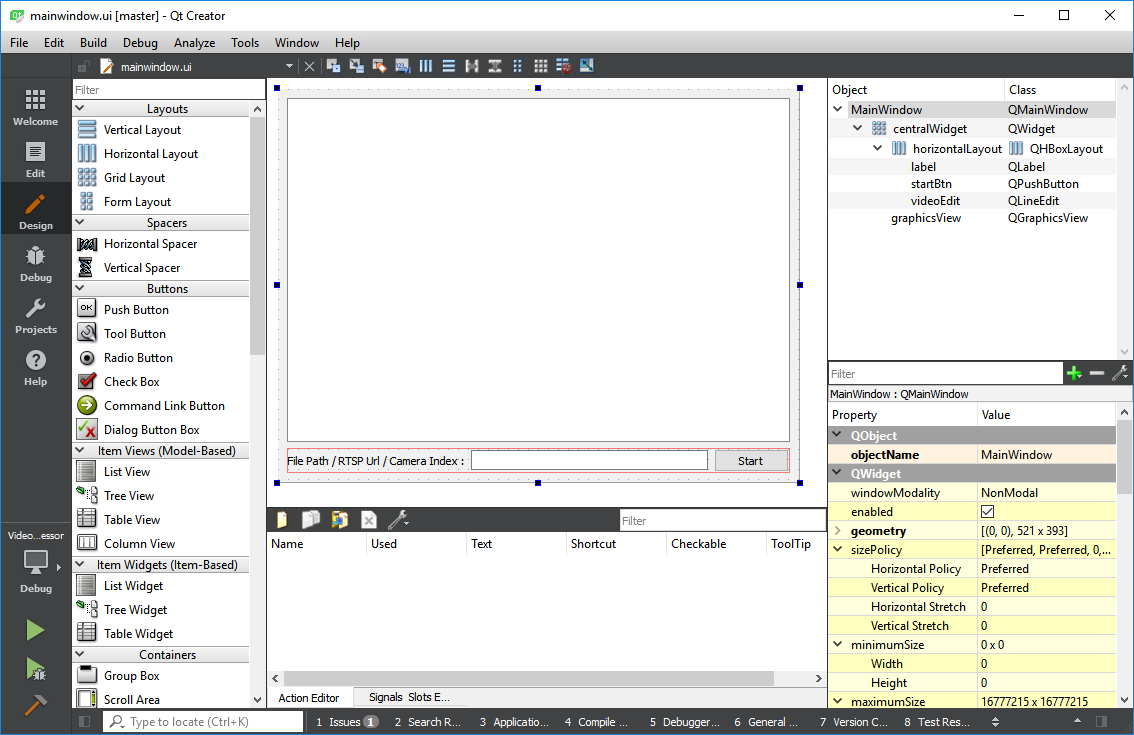Viewport: 1134px width, 735px height.
Task: Click the hammer Build project icon
Action: 35,704
